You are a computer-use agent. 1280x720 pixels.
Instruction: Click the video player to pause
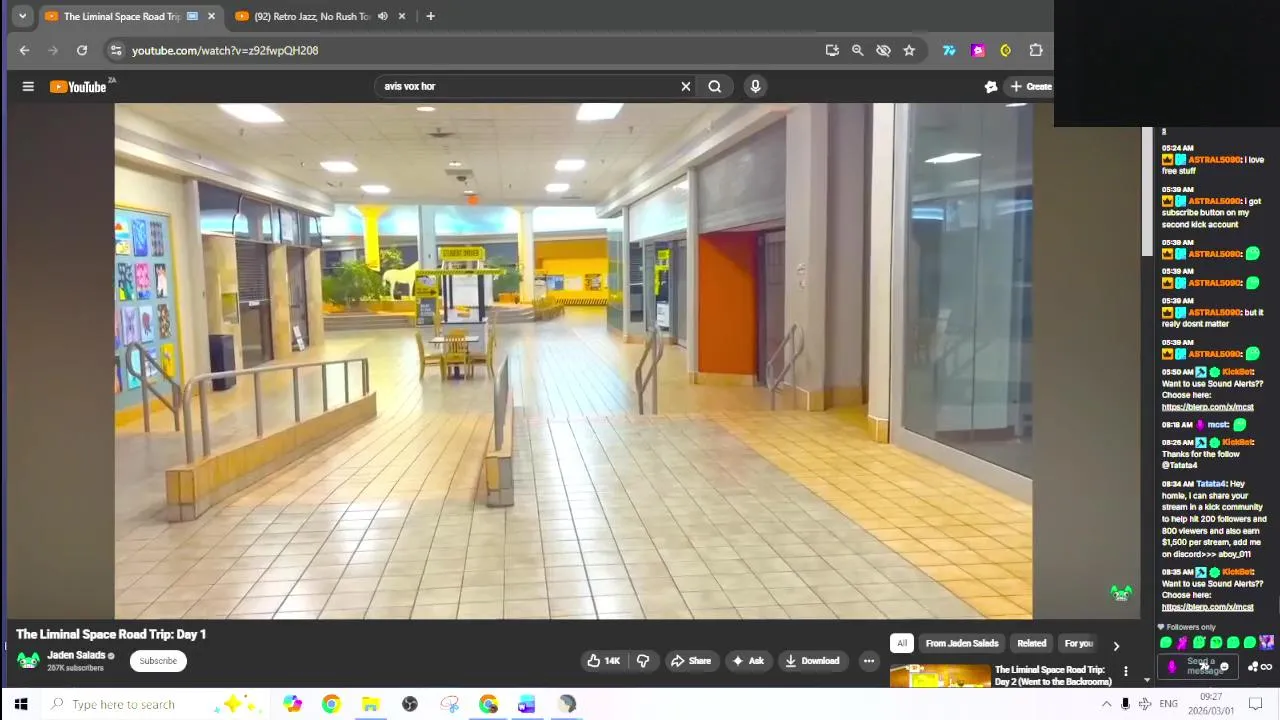tap(573, 361)
